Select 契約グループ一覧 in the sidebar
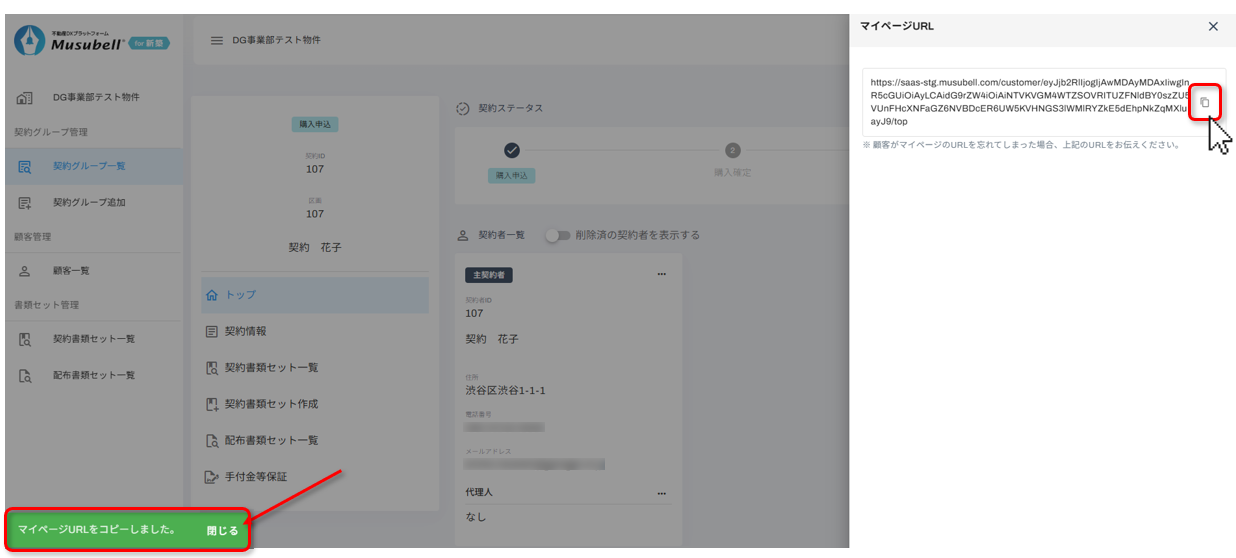Screen dimensions: 1236x558 point(89,166)
